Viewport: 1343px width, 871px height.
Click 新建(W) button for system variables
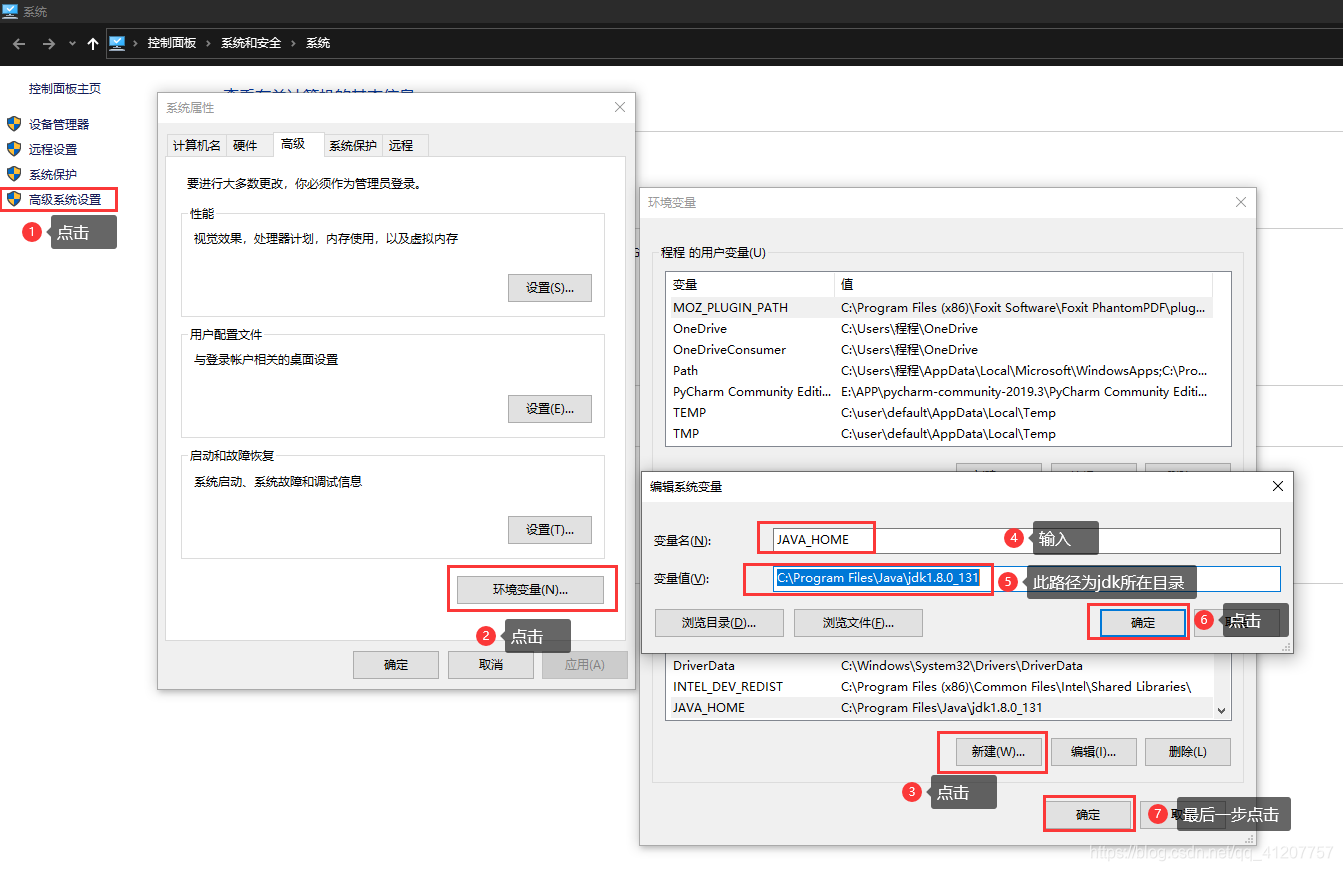coord(998,752)
